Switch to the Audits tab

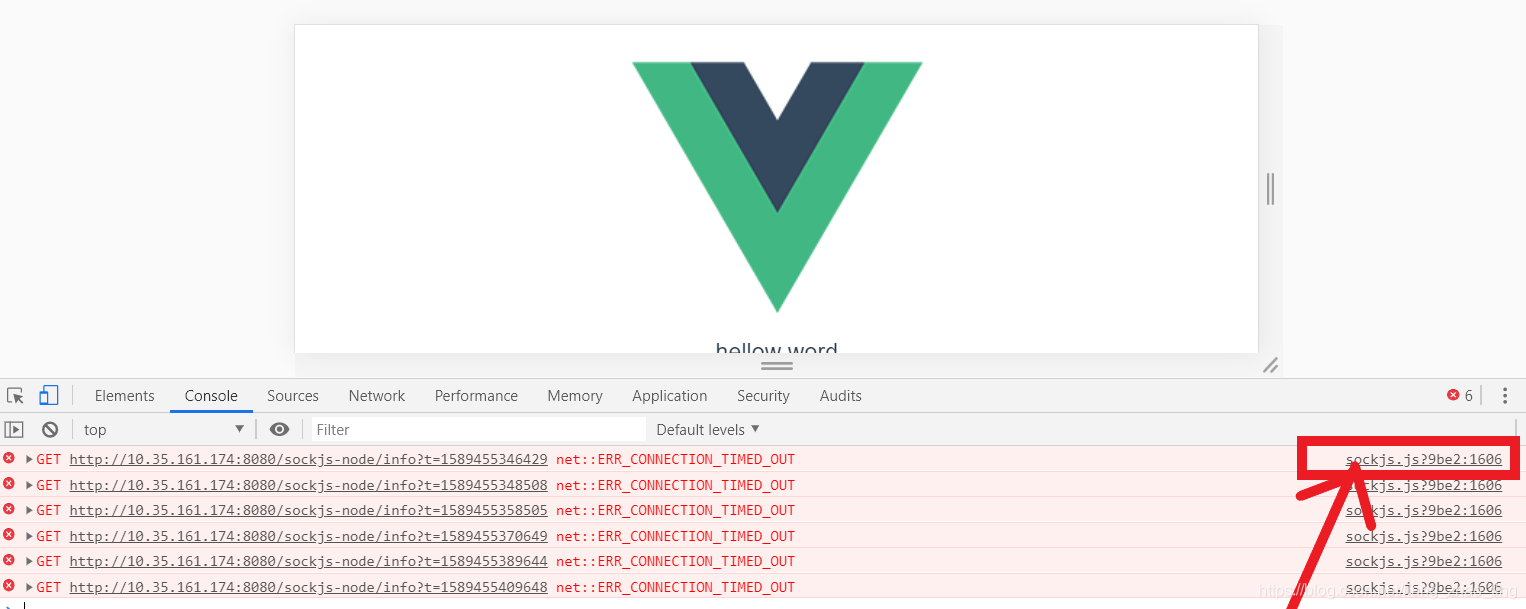click(841, 396)
